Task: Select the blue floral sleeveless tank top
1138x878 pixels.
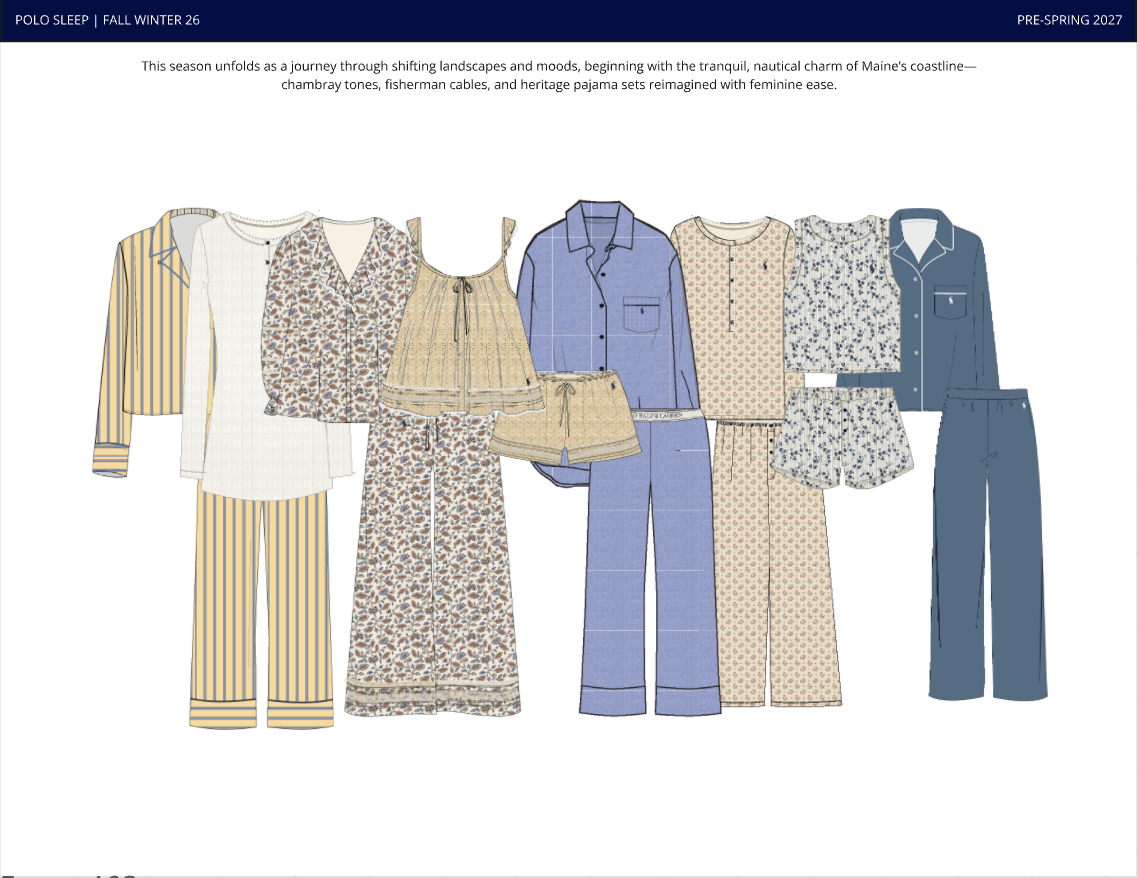Action: coord(842,294)
